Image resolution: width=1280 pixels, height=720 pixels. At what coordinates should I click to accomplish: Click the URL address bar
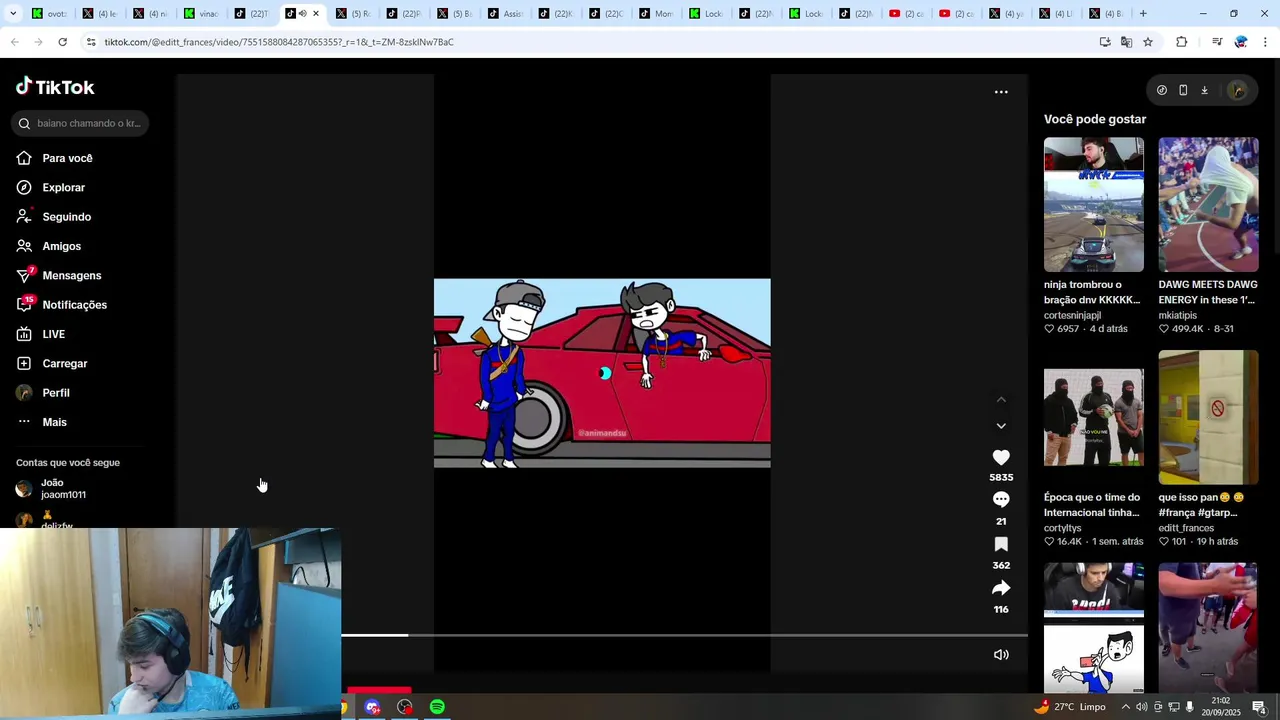click(x=590, y=42)
